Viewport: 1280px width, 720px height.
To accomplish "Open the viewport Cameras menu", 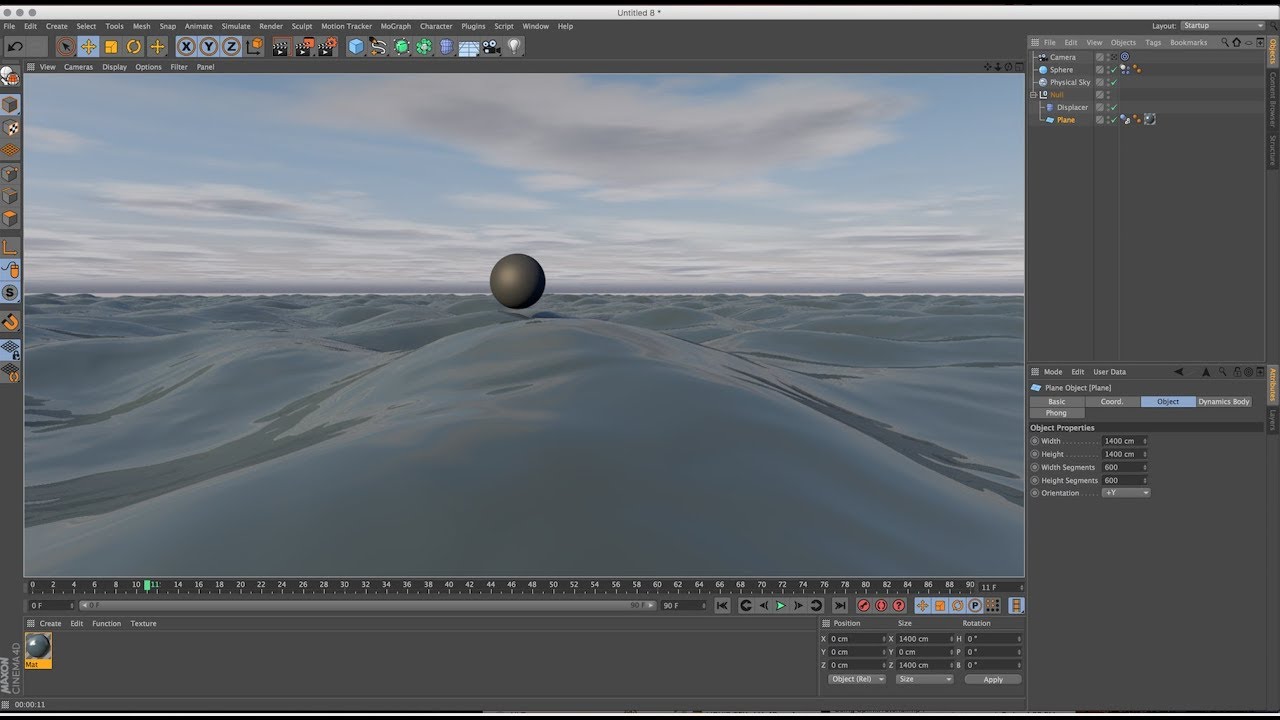I will pyautogui.click(x=78, y=67).
